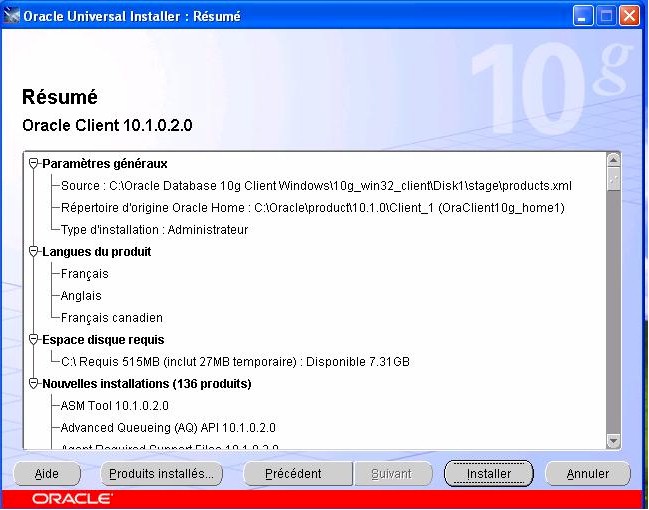The width and height of the screenshot is (649, 510).
Task: Open the Aide help button
Action: click(x=46, y=474)
